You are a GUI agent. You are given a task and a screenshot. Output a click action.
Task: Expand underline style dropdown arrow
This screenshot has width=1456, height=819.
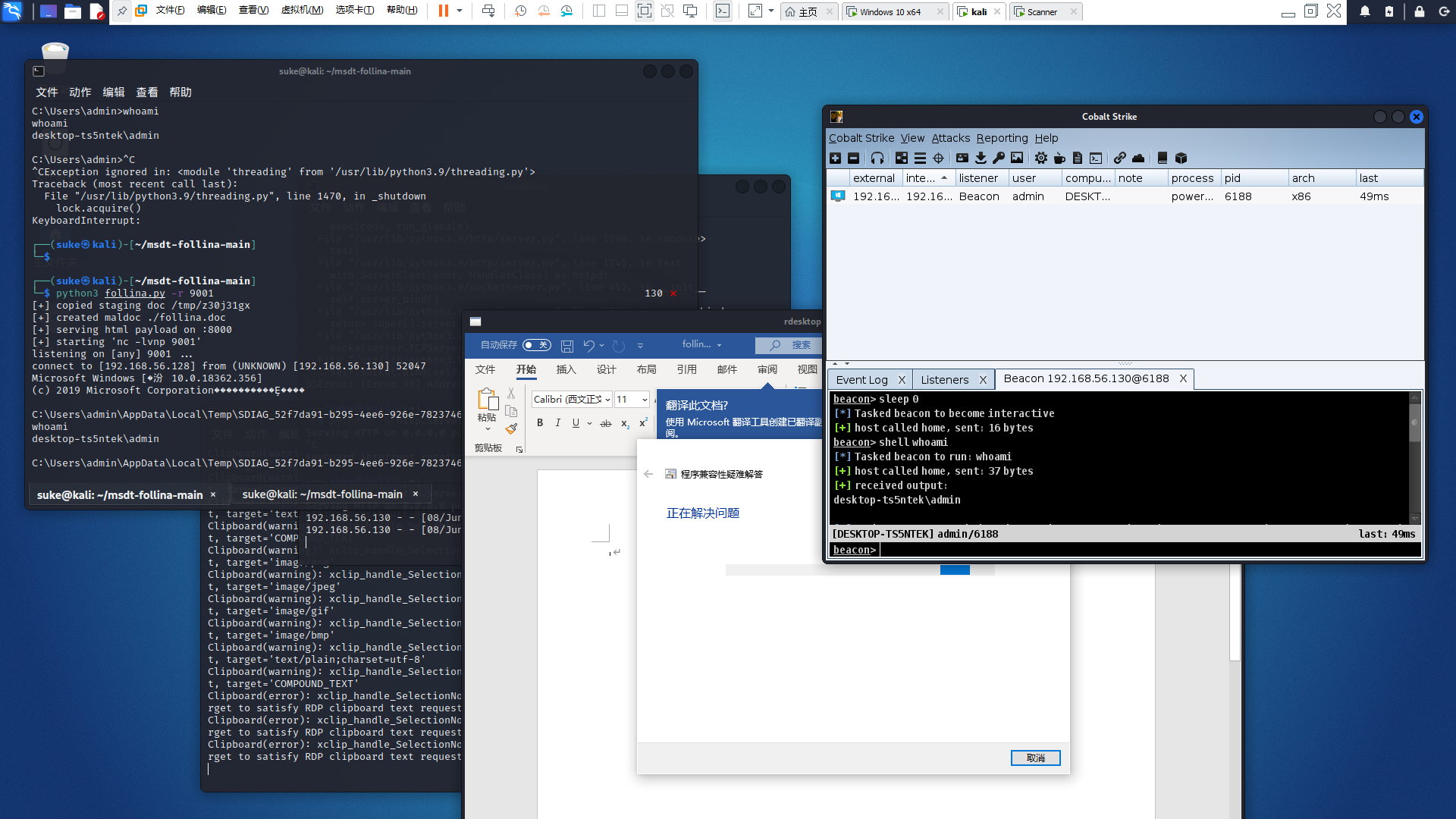click(589, 423)
